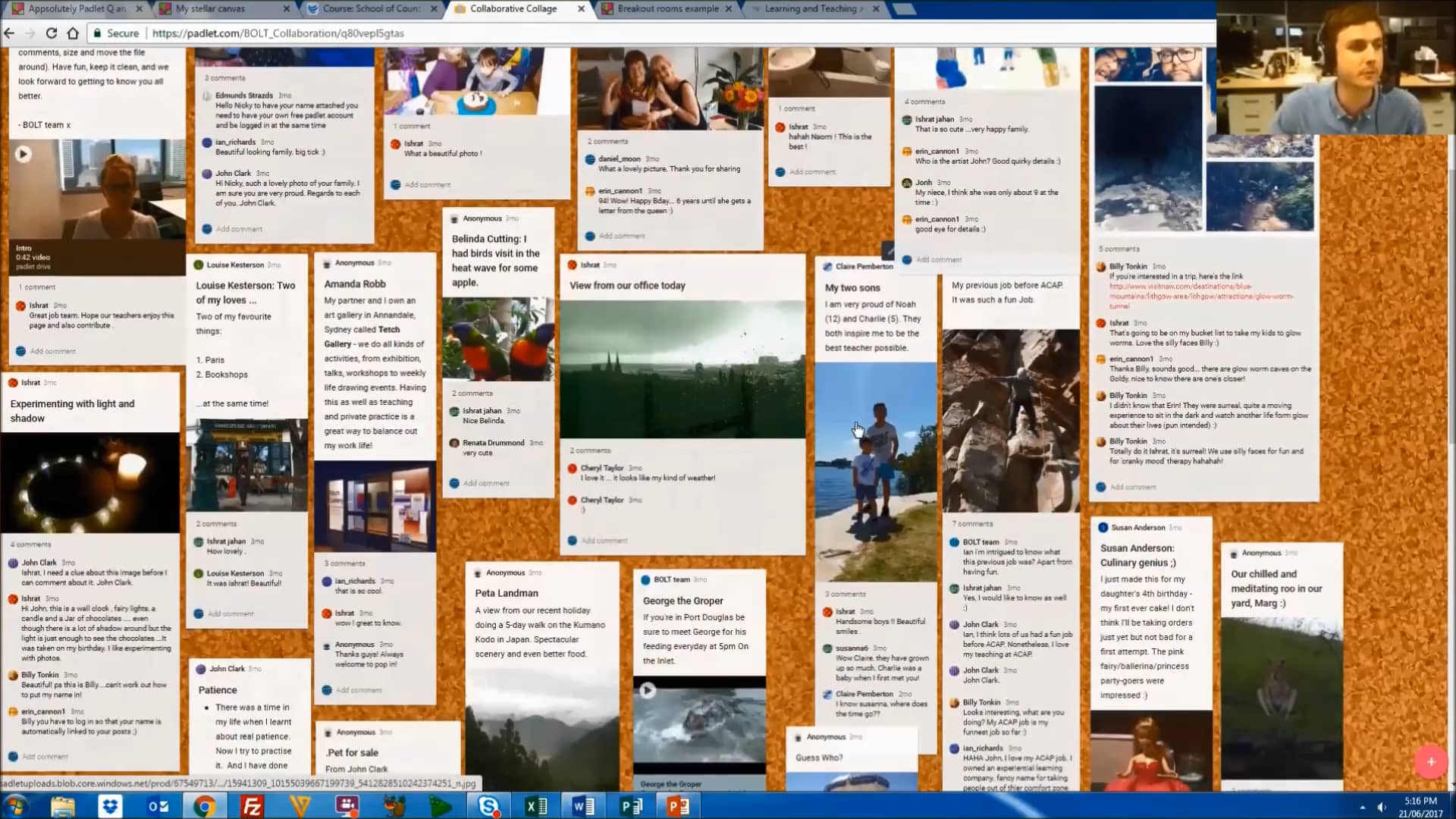1456x819 pixels.
Task: Play the George the Groper video
Action: [x=647, y=690]
